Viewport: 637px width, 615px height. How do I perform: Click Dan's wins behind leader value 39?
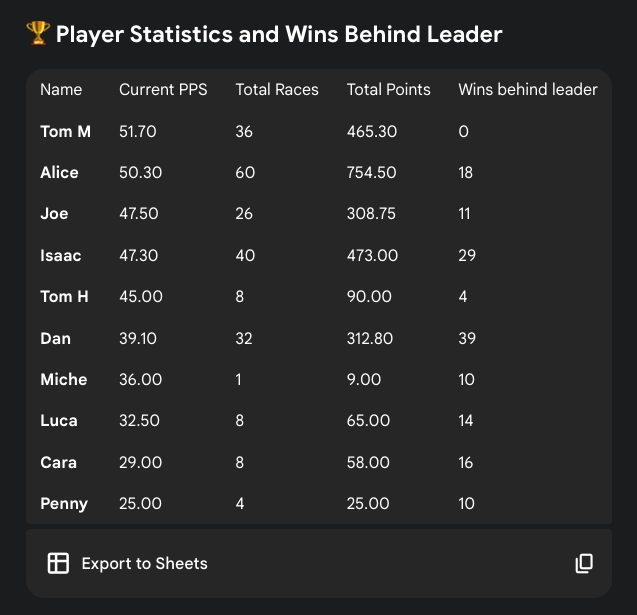[467, 339]
